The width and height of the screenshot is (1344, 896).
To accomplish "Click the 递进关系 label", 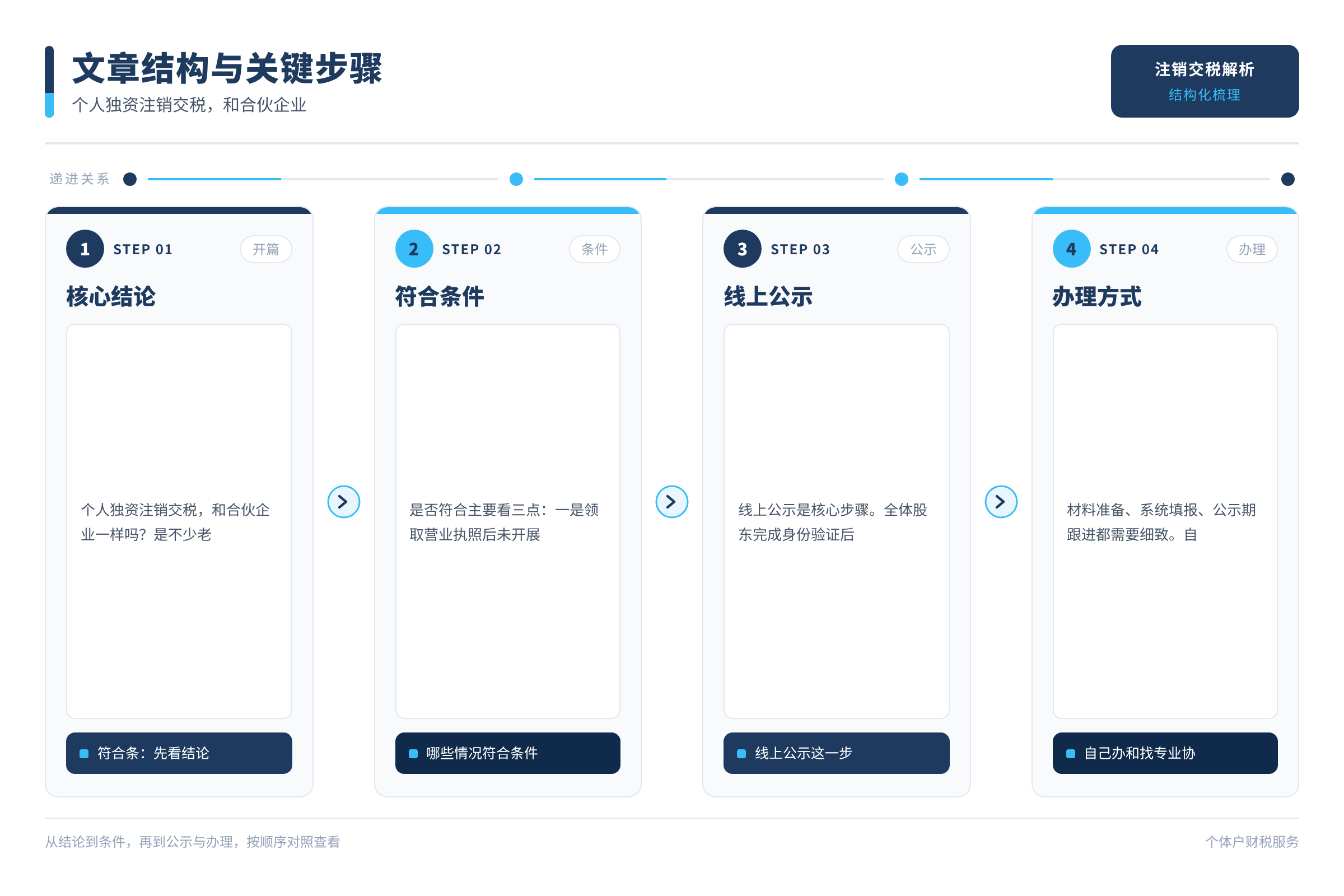I will click(80, 179).
